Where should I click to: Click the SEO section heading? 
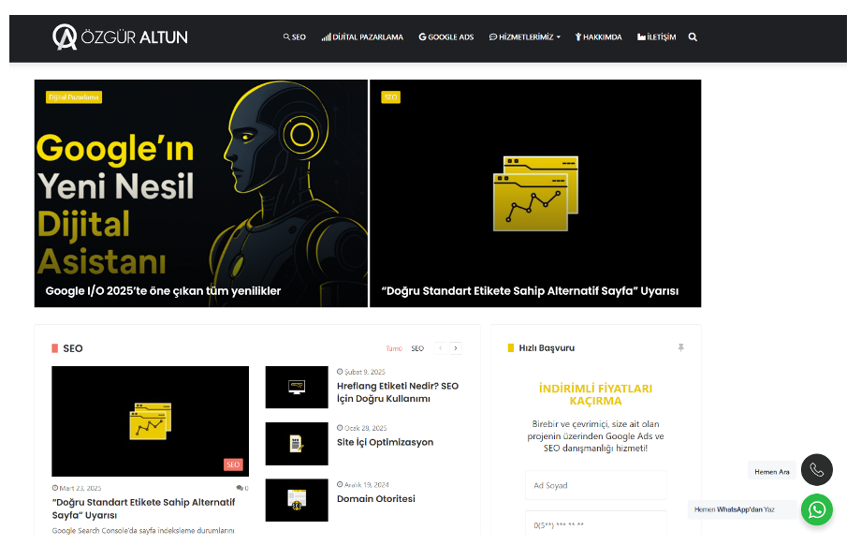click(72, 349)
